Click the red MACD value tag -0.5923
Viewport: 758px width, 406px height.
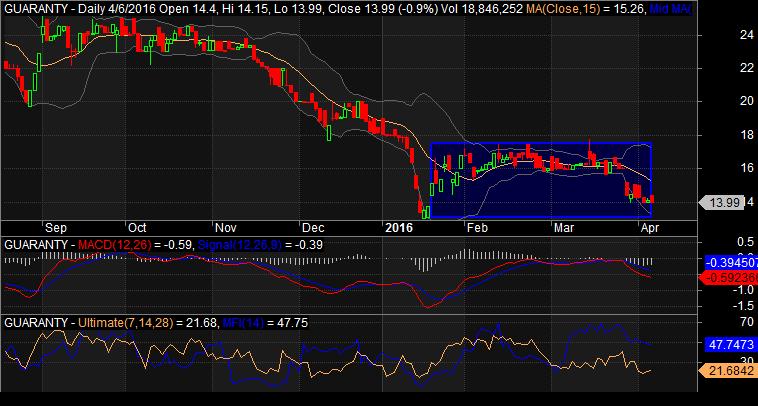731,277
